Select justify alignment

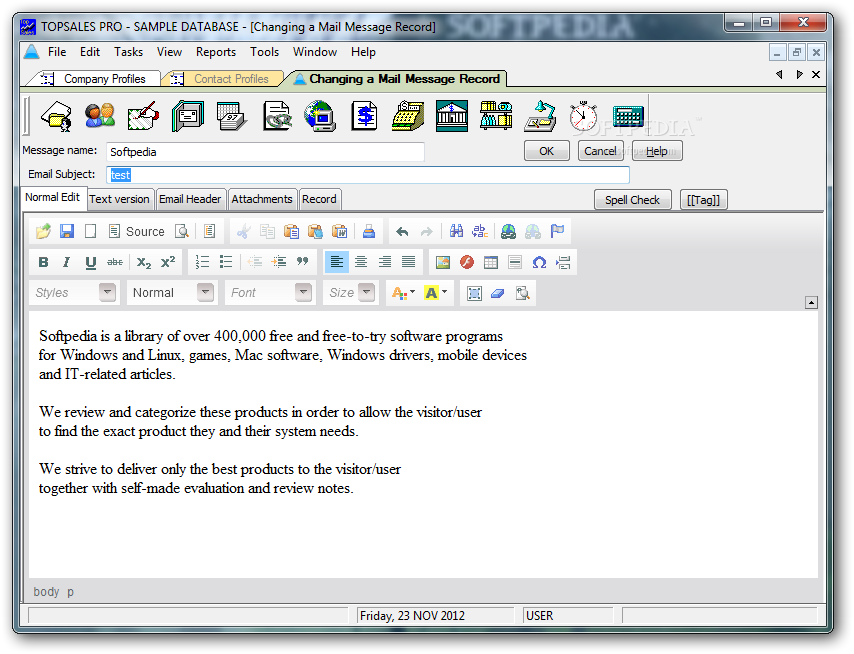point(408,262)
